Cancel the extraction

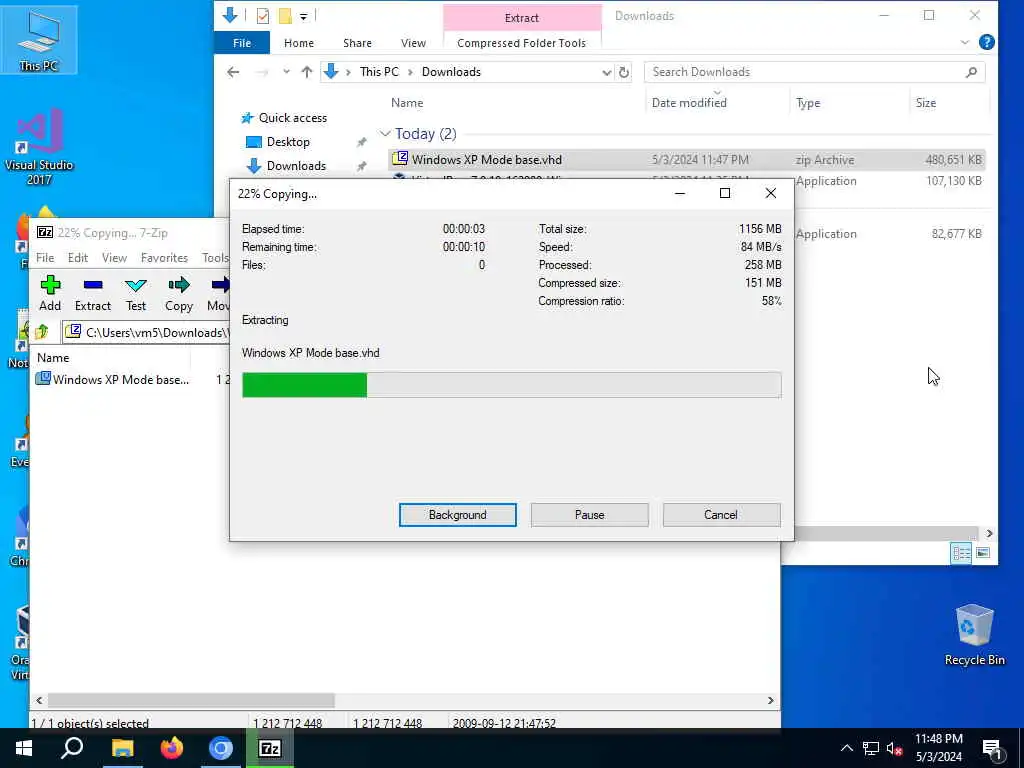pos(721,515)
